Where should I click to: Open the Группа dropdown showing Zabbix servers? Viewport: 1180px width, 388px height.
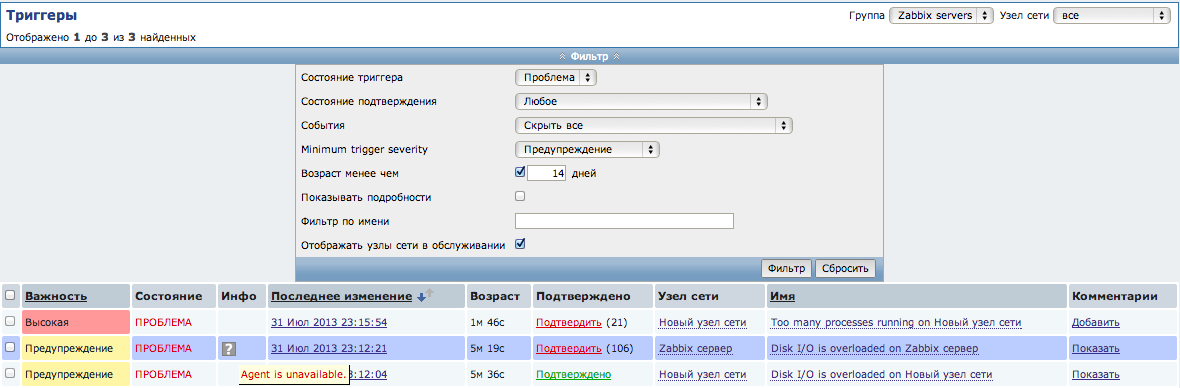941,16
